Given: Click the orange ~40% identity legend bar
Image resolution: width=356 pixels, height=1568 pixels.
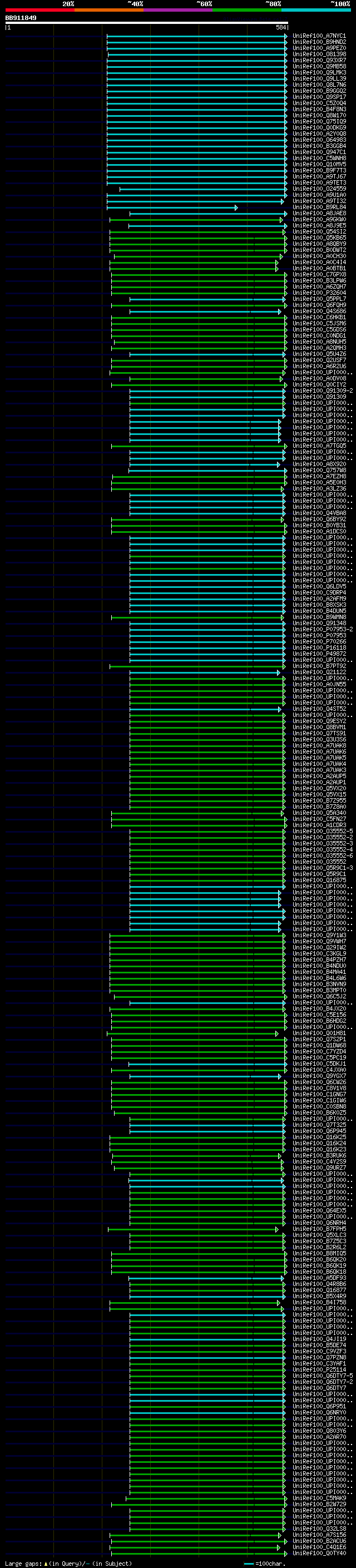Looking at the screenshot, I should click(x=109, y=10).
